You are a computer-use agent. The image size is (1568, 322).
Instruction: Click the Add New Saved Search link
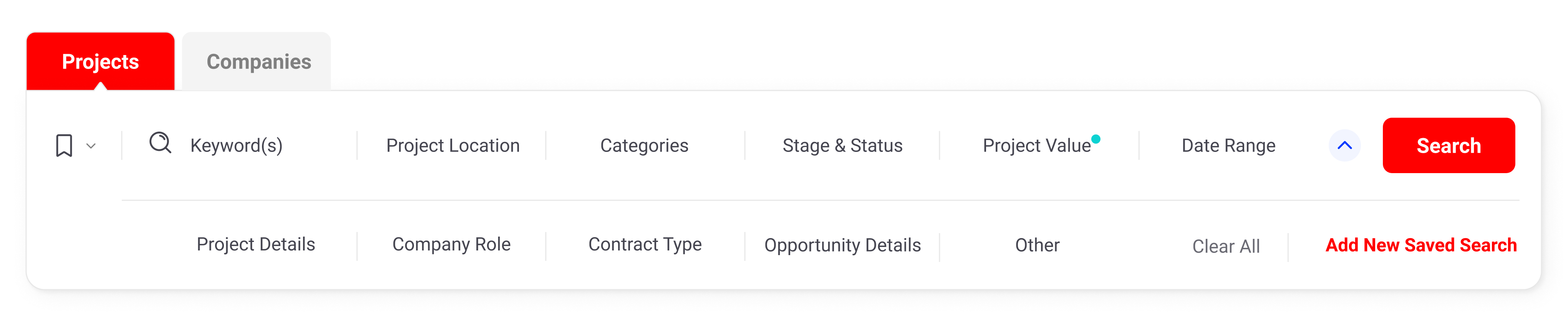pos(1421,245)
